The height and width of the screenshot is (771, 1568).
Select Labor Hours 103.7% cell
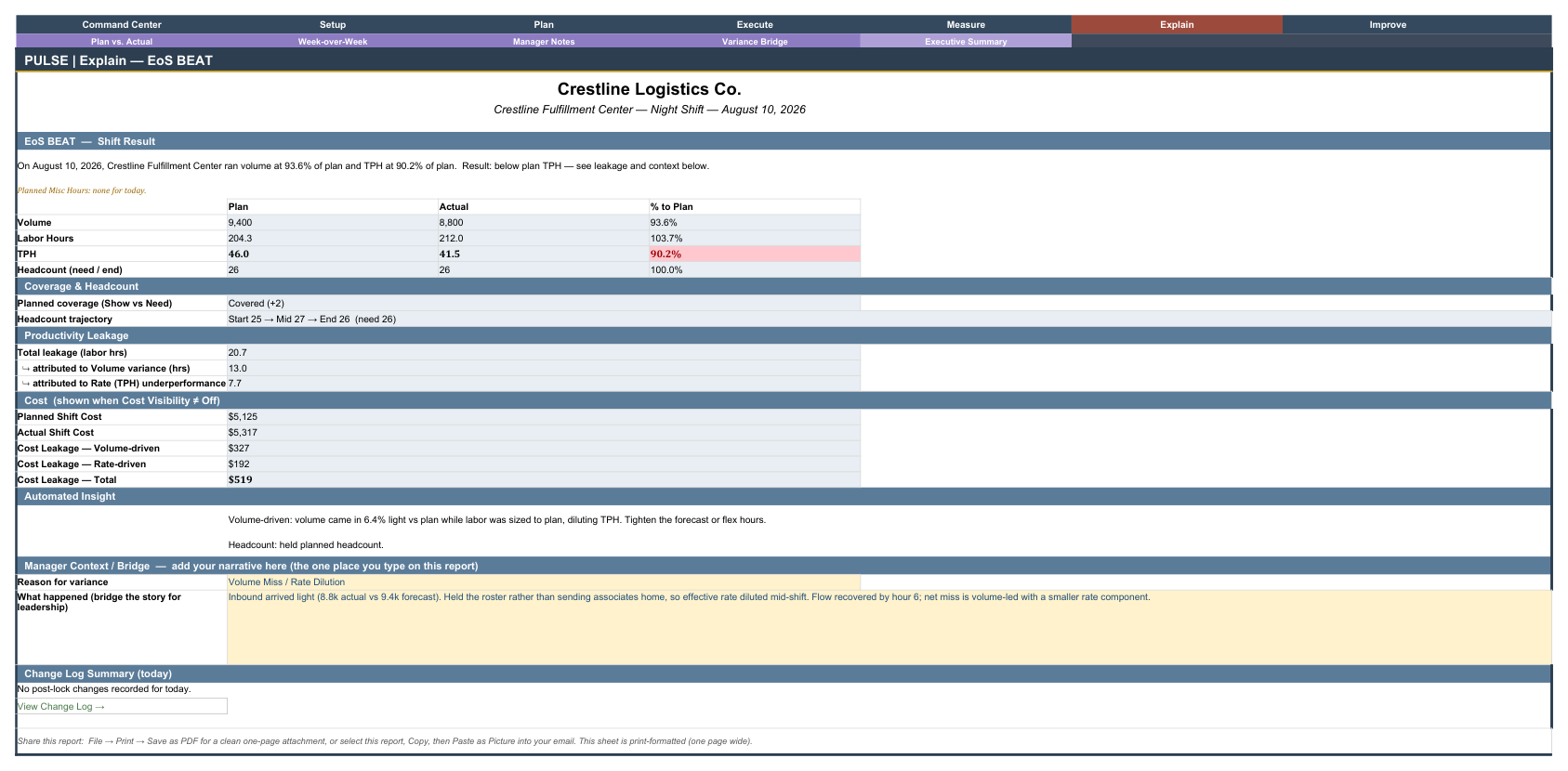[x=755, y=239]
